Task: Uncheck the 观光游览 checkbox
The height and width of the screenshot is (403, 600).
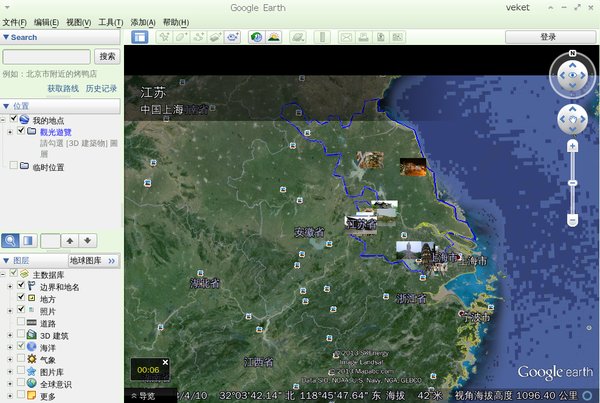Action: [21, 131]
